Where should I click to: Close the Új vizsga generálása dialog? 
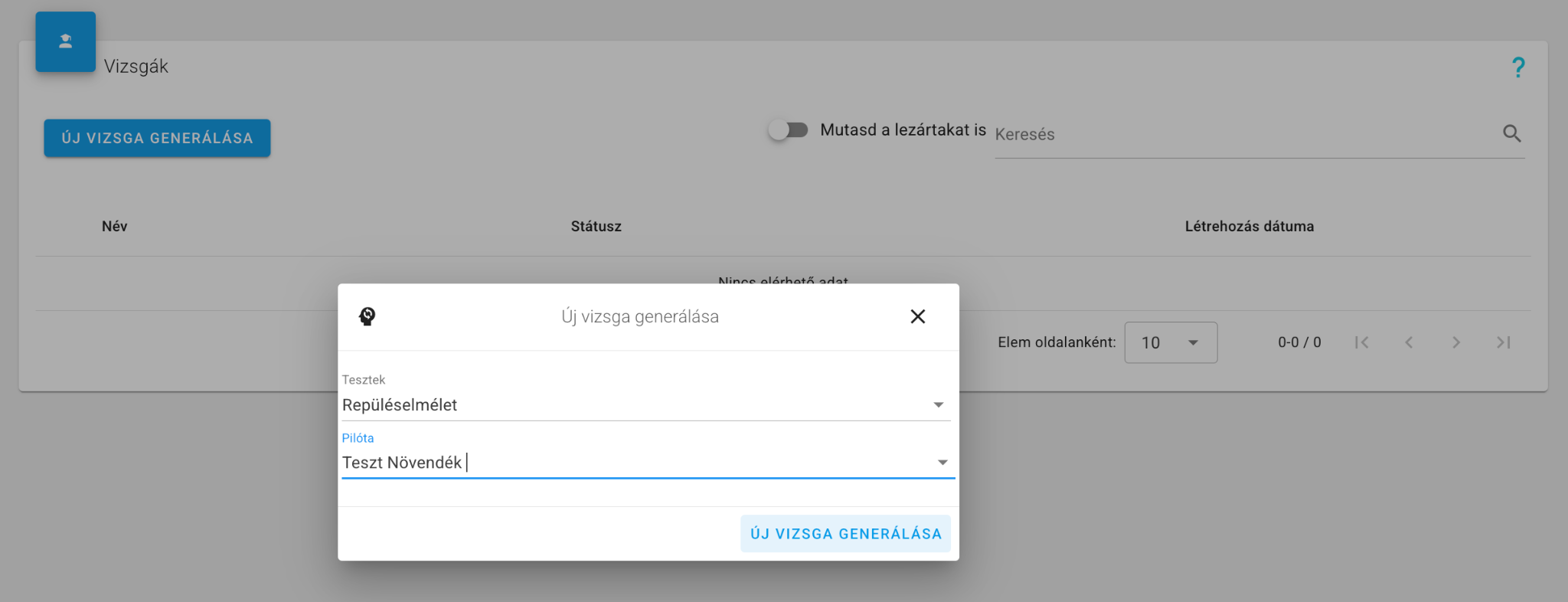click(917, 316)
